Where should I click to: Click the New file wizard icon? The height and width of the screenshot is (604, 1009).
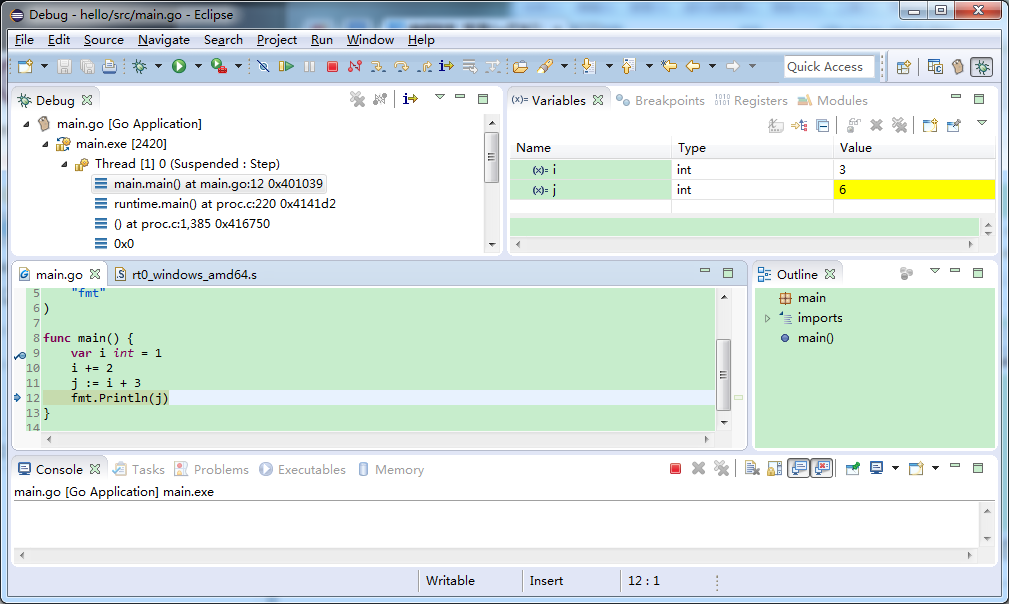26,66
